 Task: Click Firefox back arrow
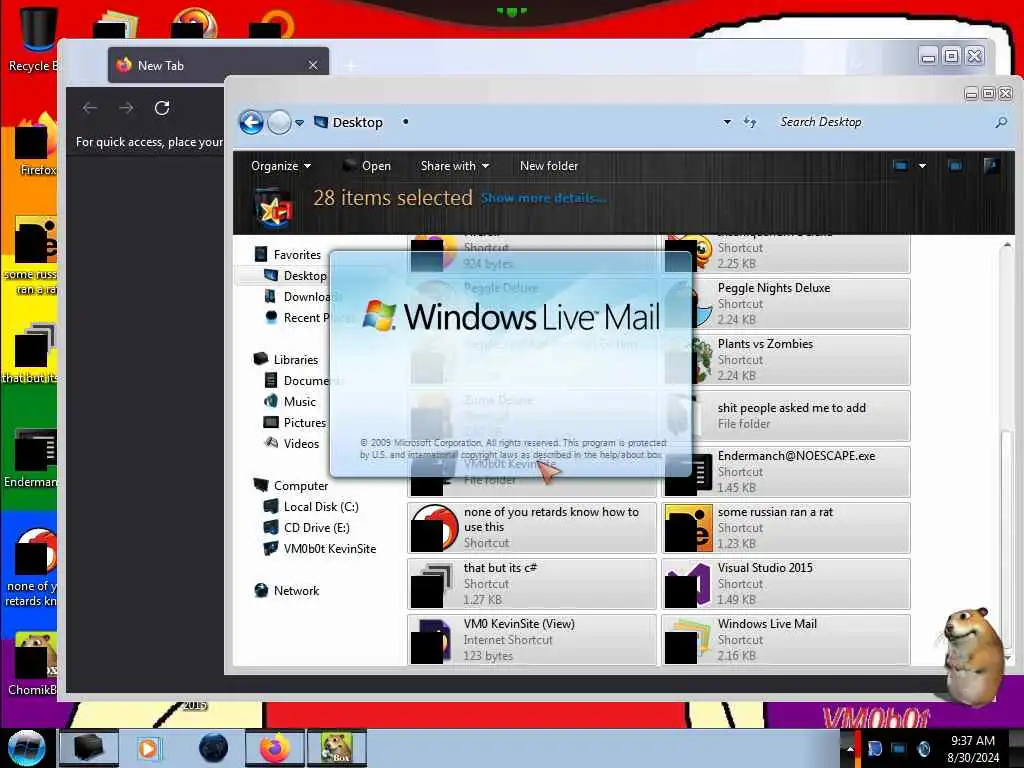[x=90, y=108]
